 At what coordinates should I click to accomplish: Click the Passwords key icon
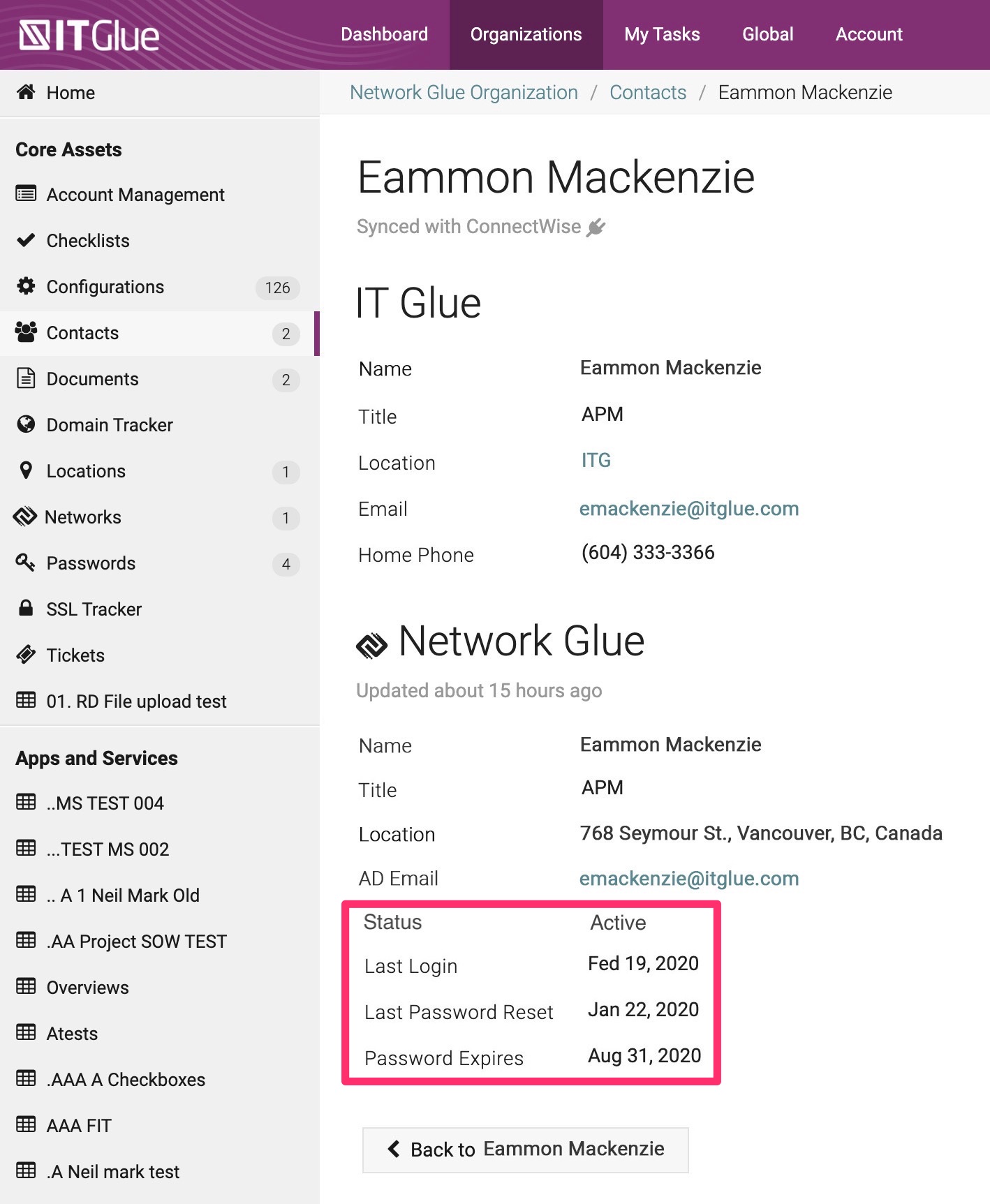coord(26,563)
